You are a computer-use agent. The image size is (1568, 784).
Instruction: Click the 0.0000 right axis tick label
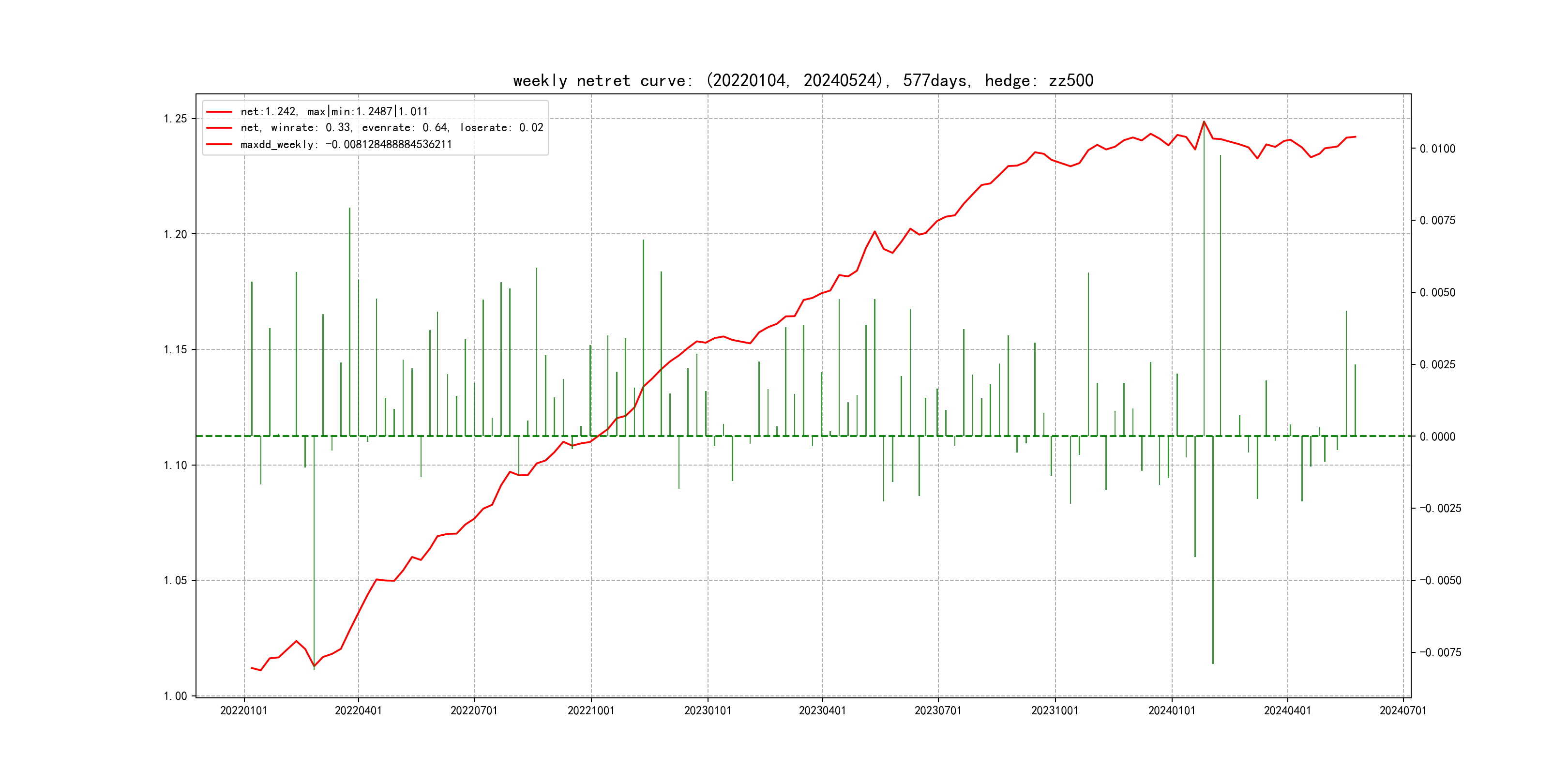pyautogui.click(x=1438, y=437)
